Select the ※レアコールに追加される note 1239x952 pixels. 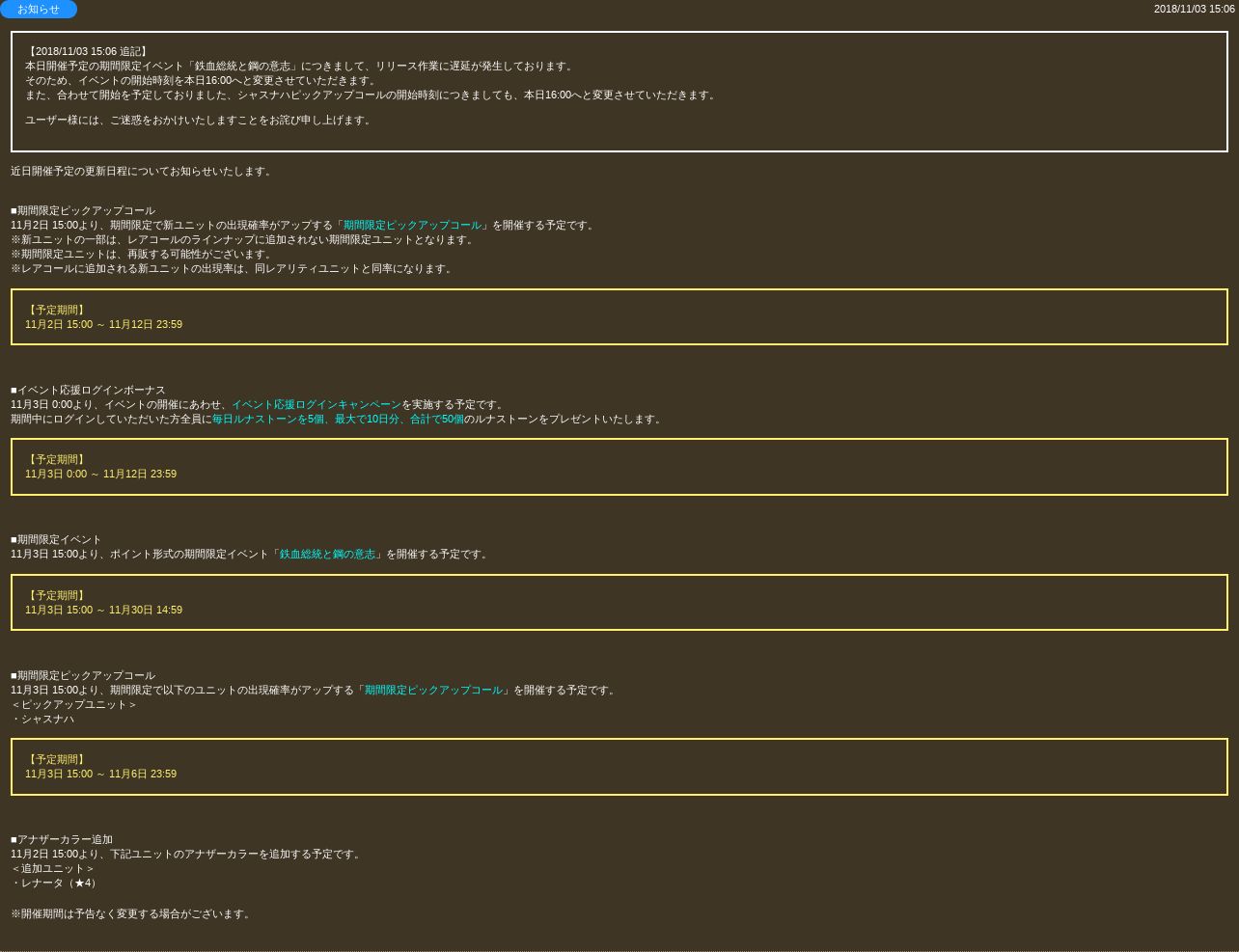(x=233, y=268)
